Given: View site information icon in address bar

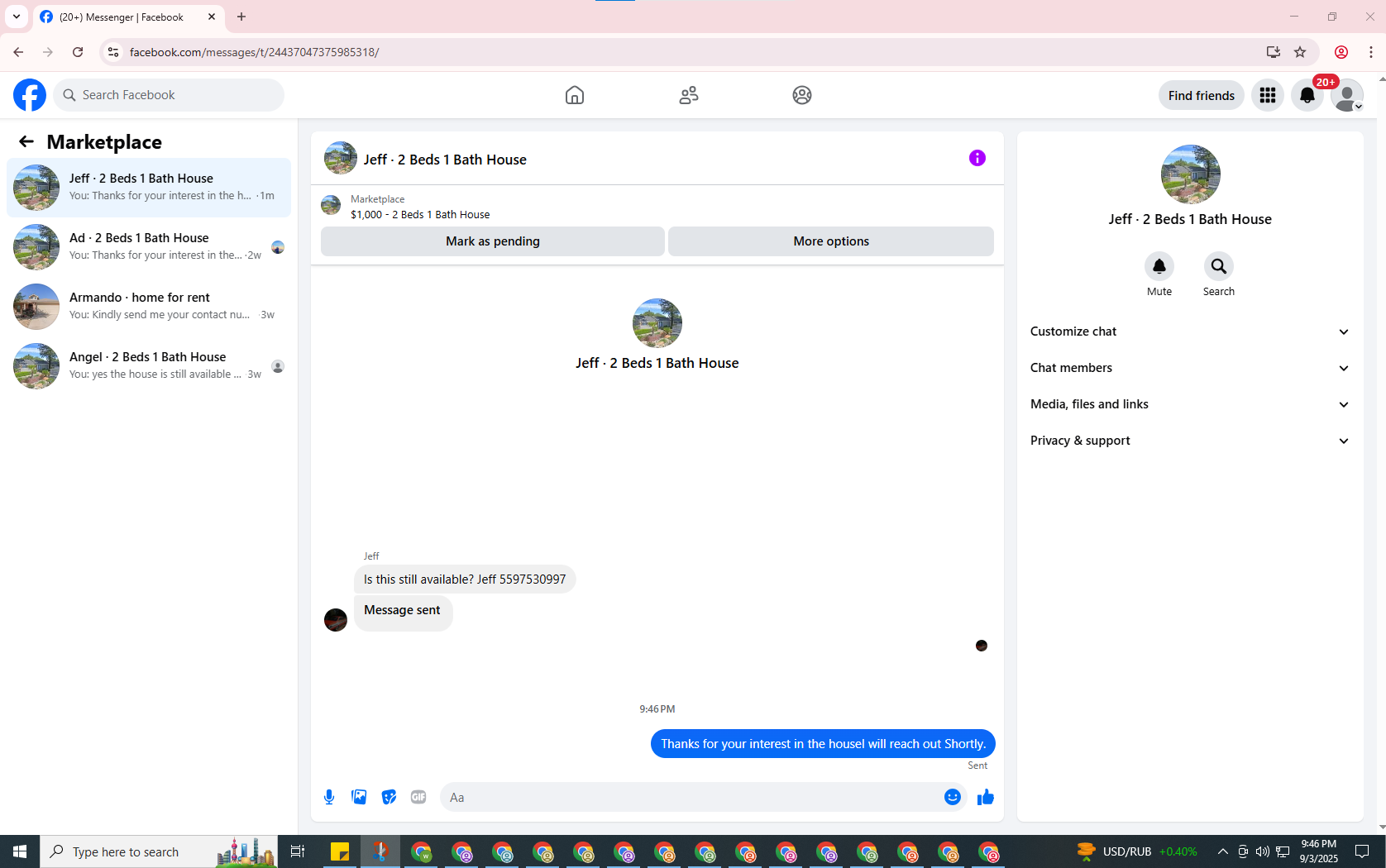Looking at the screenshot, I should 113,52.
